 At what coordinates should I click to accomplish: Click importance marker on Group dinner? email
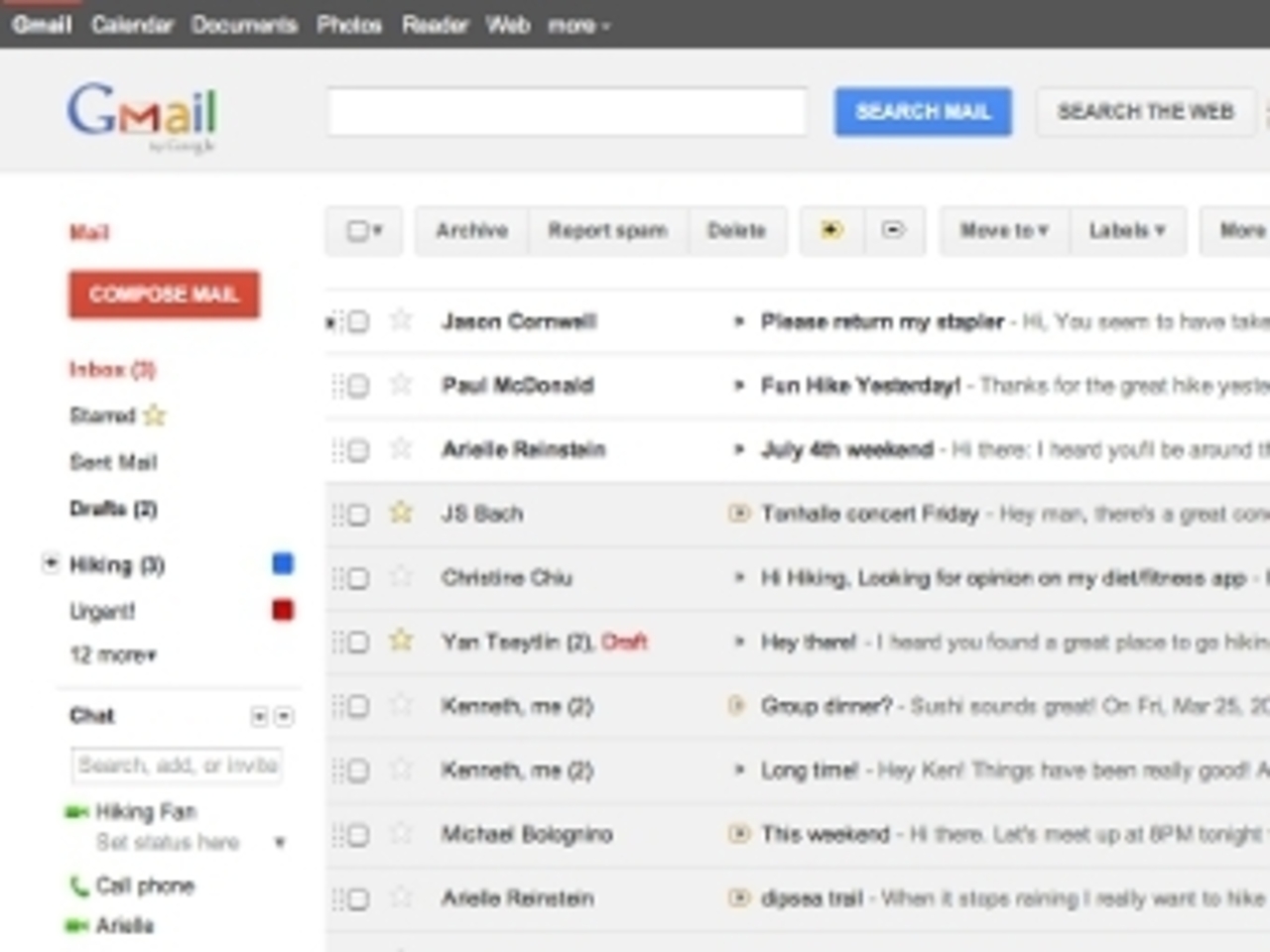point(737,705)
